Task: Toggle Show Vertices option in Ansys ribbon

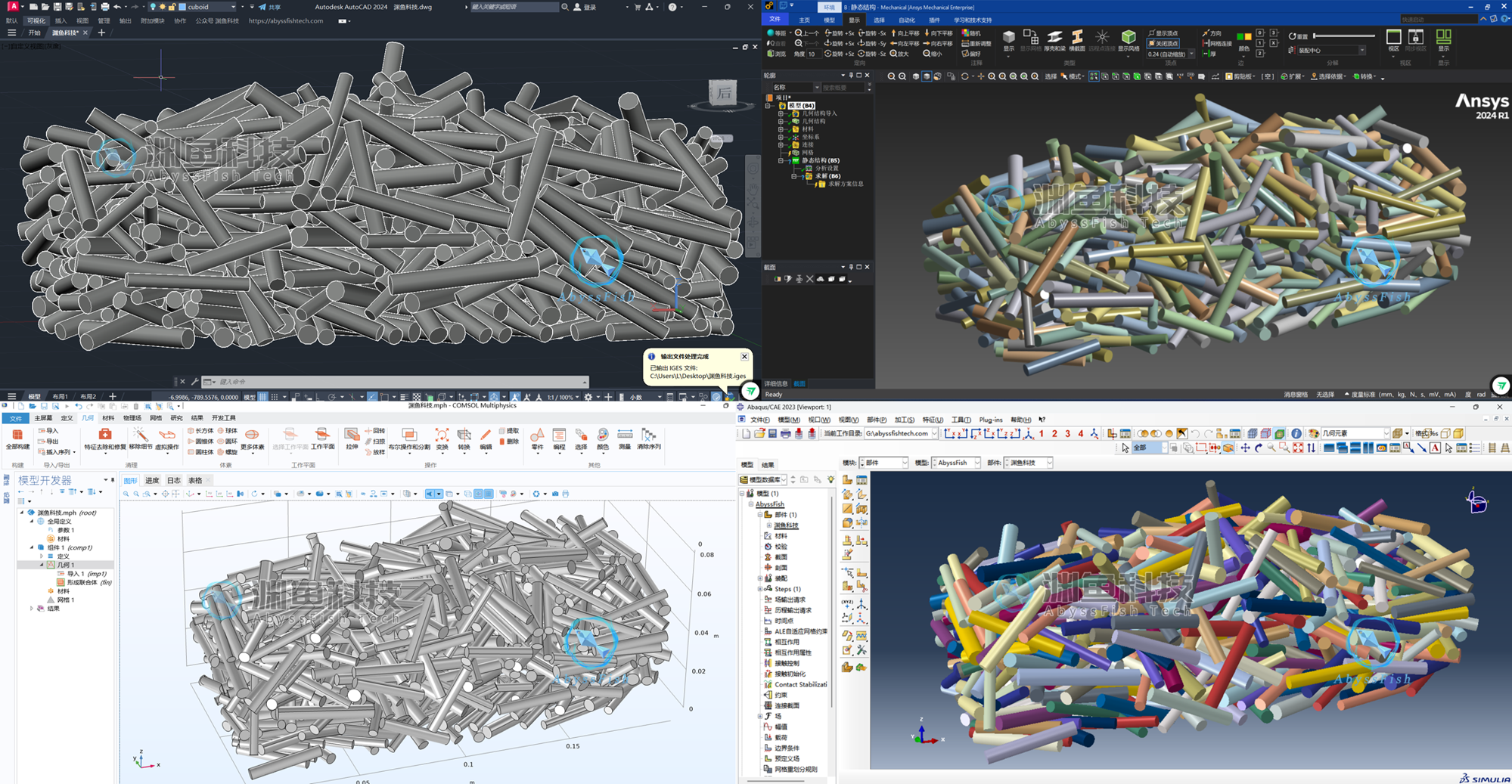Action: tap(1163, 33)
